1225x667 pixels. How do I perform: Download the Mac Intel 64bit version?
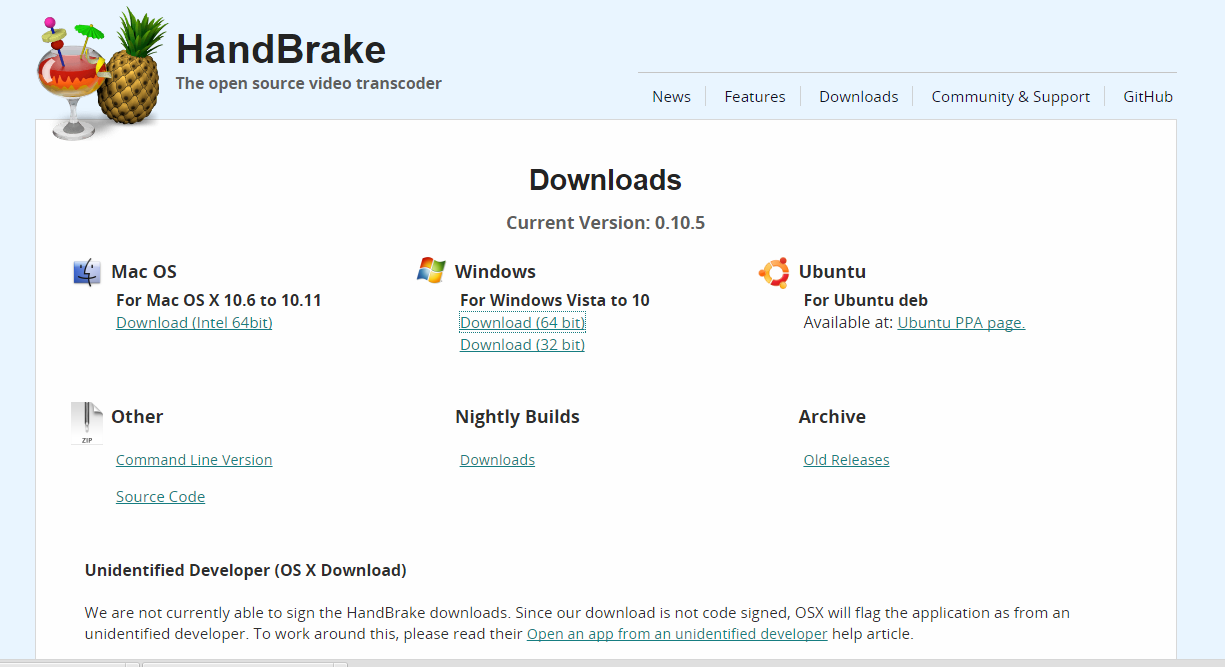pyautogui.click(x=194, y=322)
